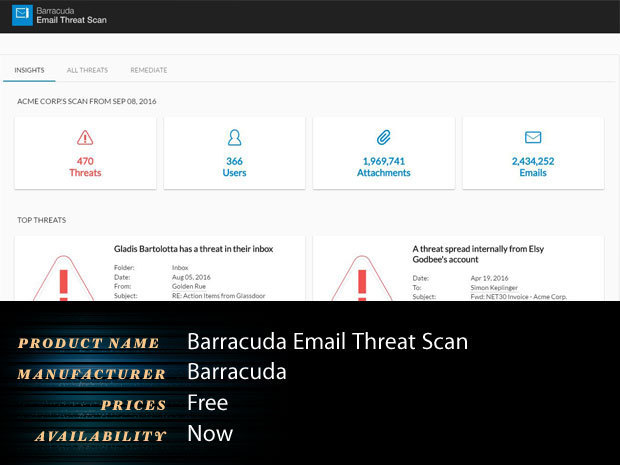620x465 pixels.
Task: Click the 'Now' availability value
Action: tap(210, 433)
